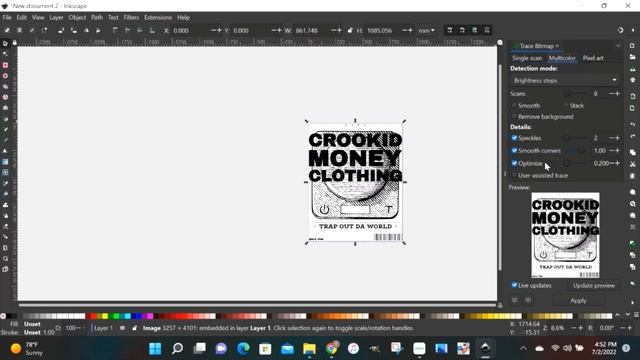
Task: Open the Filters menu
Action: [x=131, y=18]
